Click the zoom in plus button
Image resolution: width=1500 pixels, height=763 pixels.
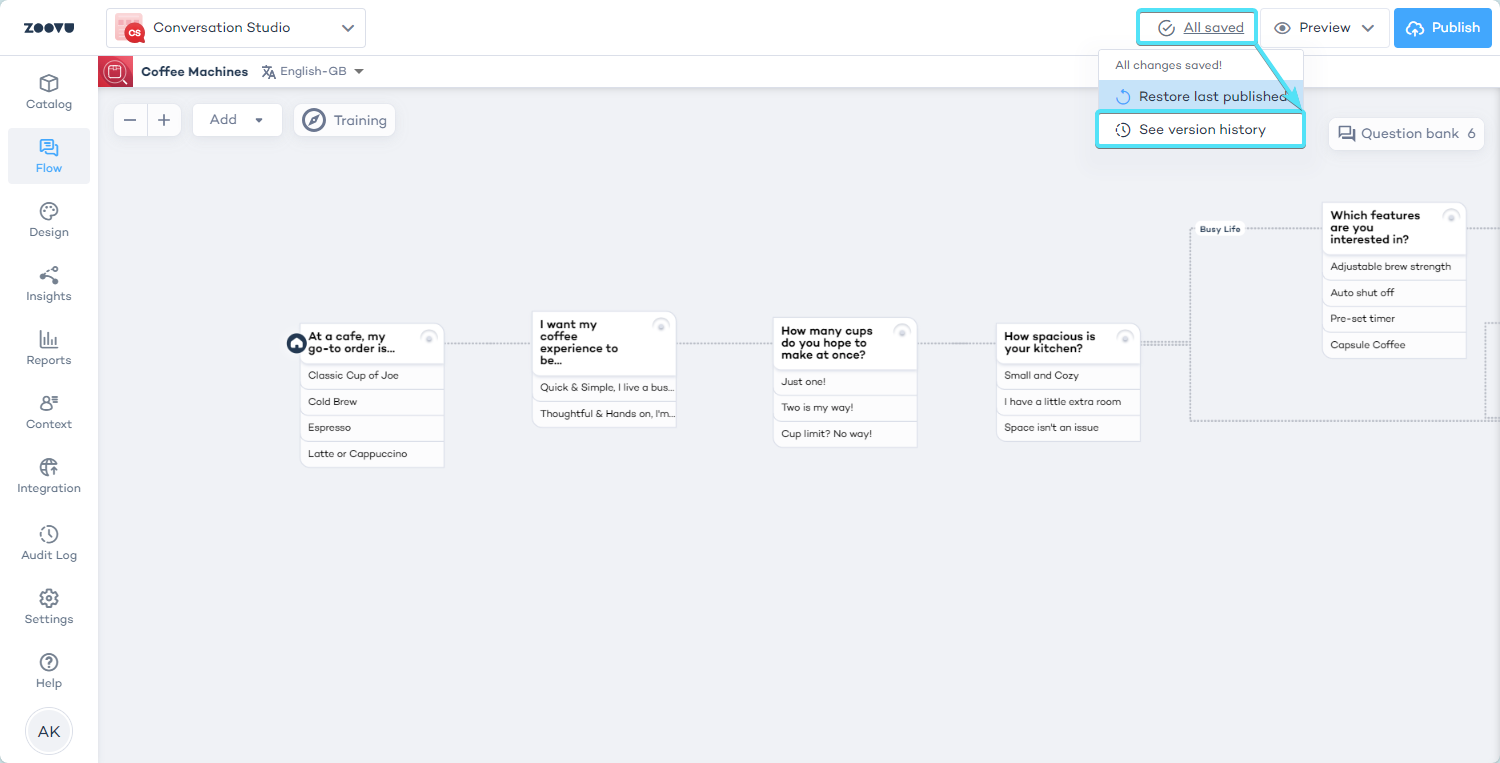[164, 120]
